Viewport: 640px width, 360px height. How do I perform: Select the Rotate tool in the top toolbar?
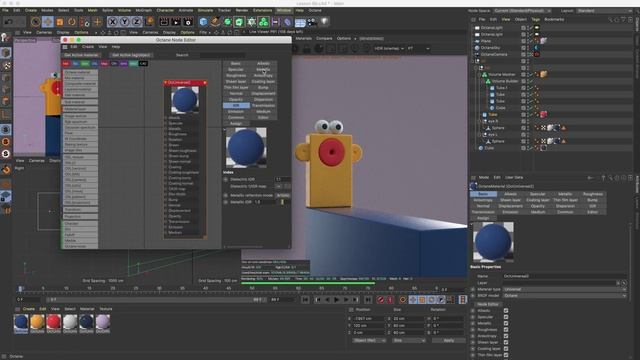[71, 22]
